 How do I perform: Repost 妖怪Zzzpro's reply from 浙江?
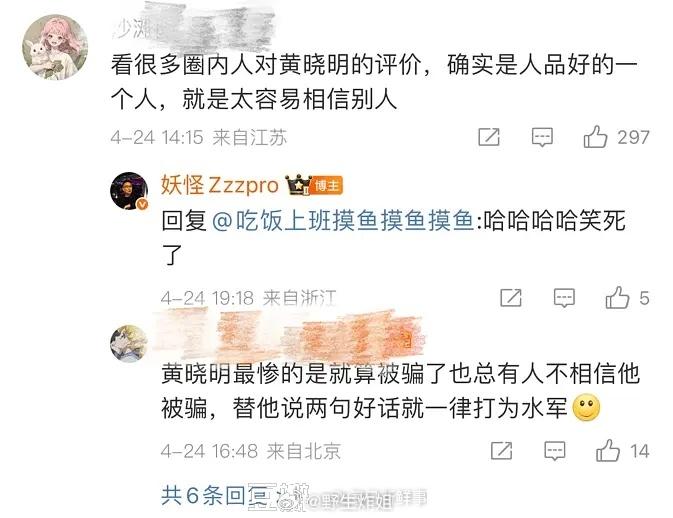tap(511, 298)
